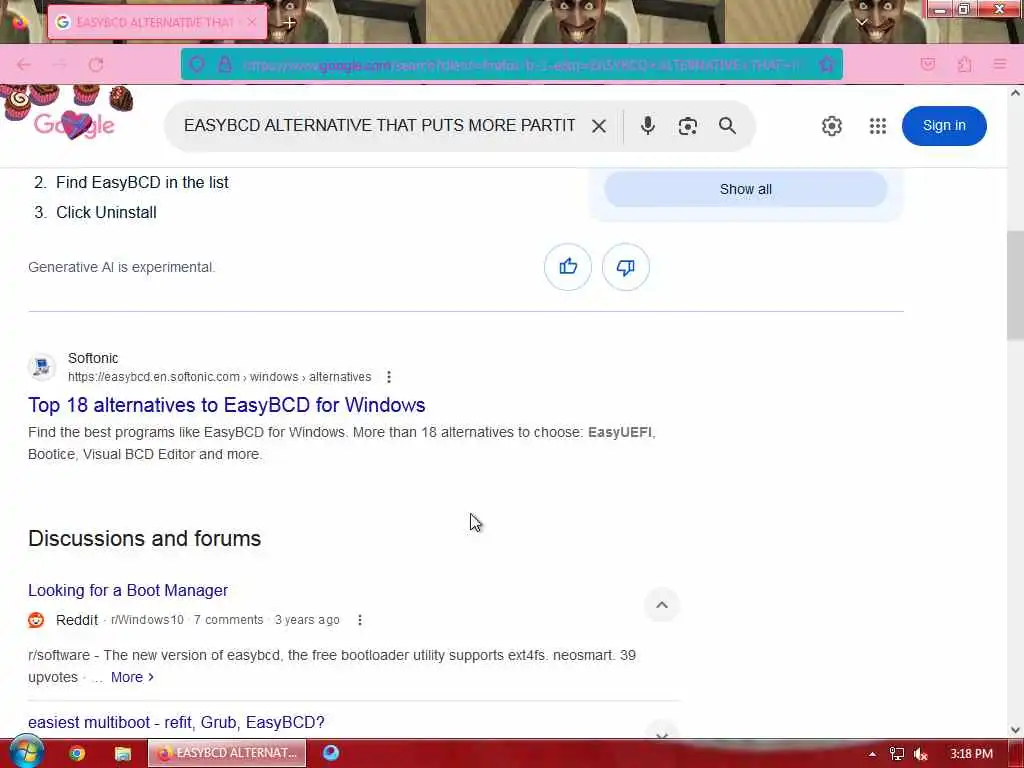Click the Show all button
Image resolution: width=1024 pixels, height=768 pixels.
(745, 189)
